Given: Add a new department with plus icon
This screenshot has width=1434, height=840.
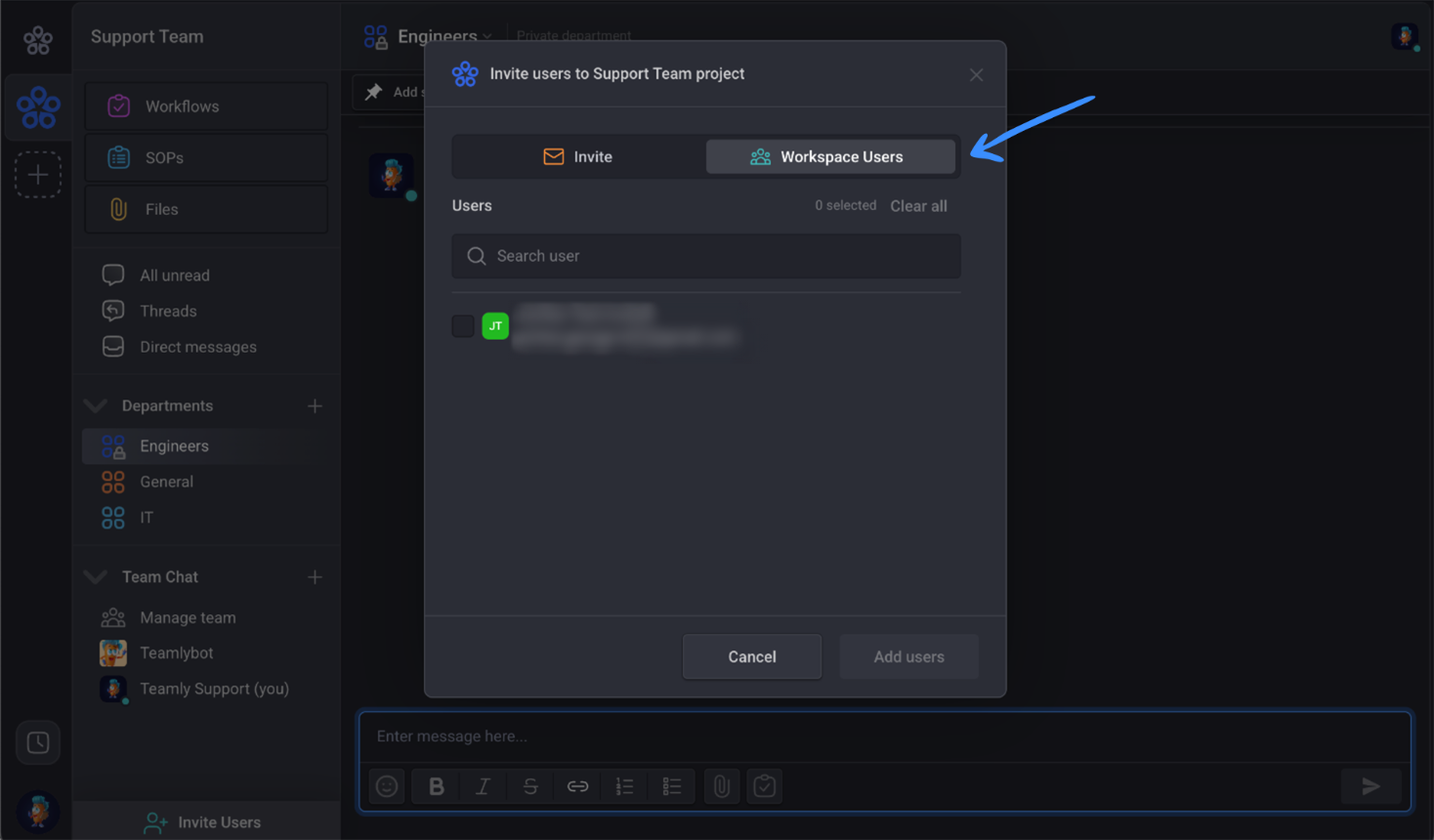Looking at the screenshot, I should (315, 406).
